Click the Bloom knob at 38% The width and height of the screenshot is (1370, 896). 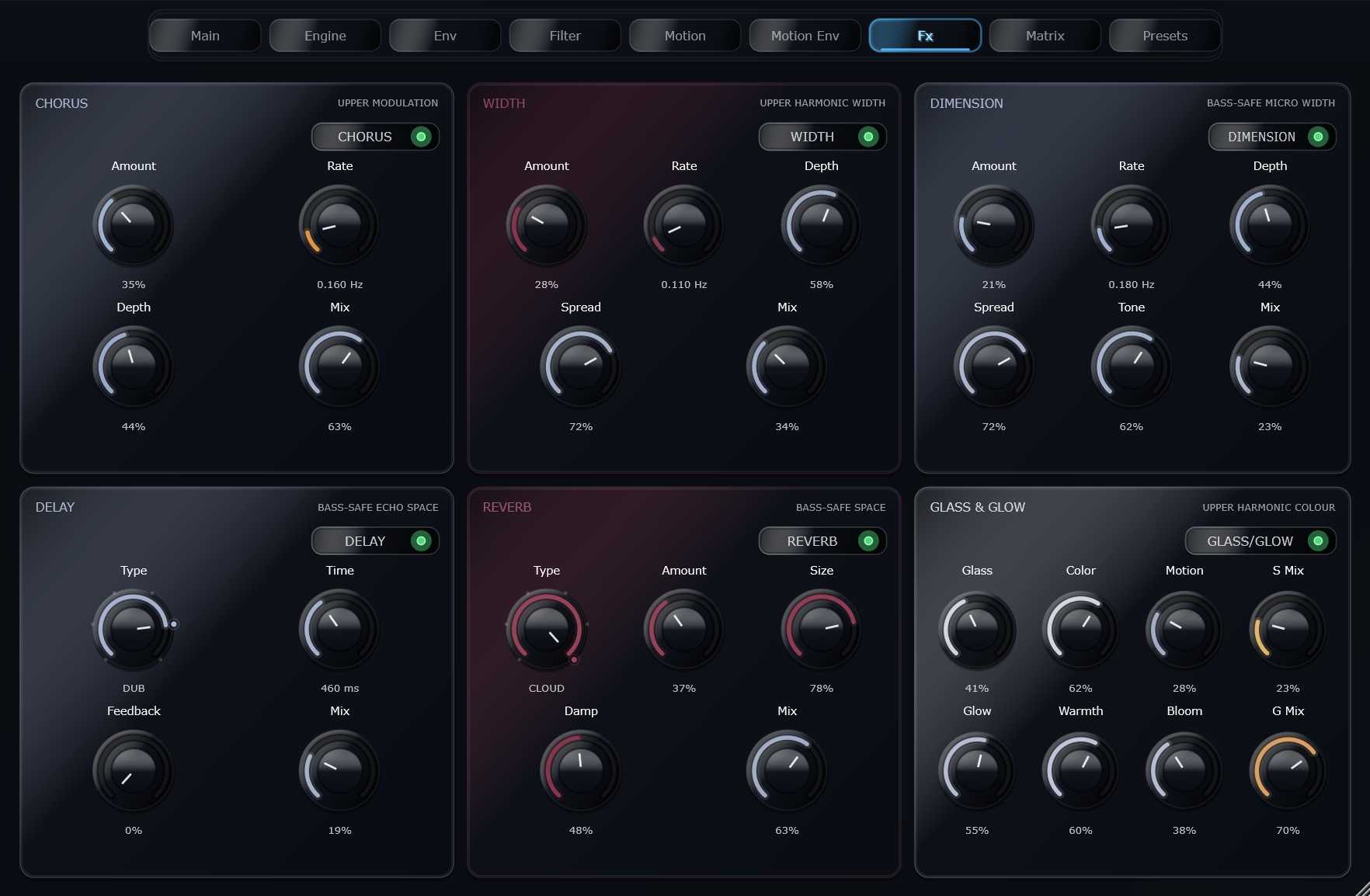click(x=1184, y=770)
